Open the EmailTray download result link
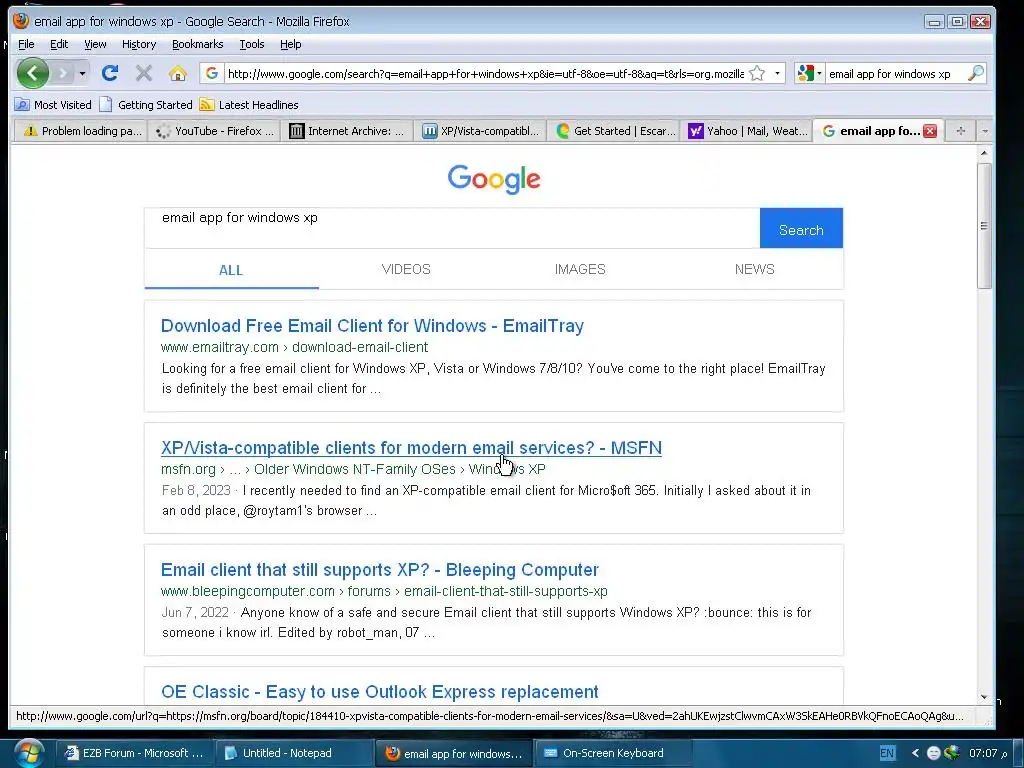The width and height of the screenshot is (1024, 768). click(372, 326)
